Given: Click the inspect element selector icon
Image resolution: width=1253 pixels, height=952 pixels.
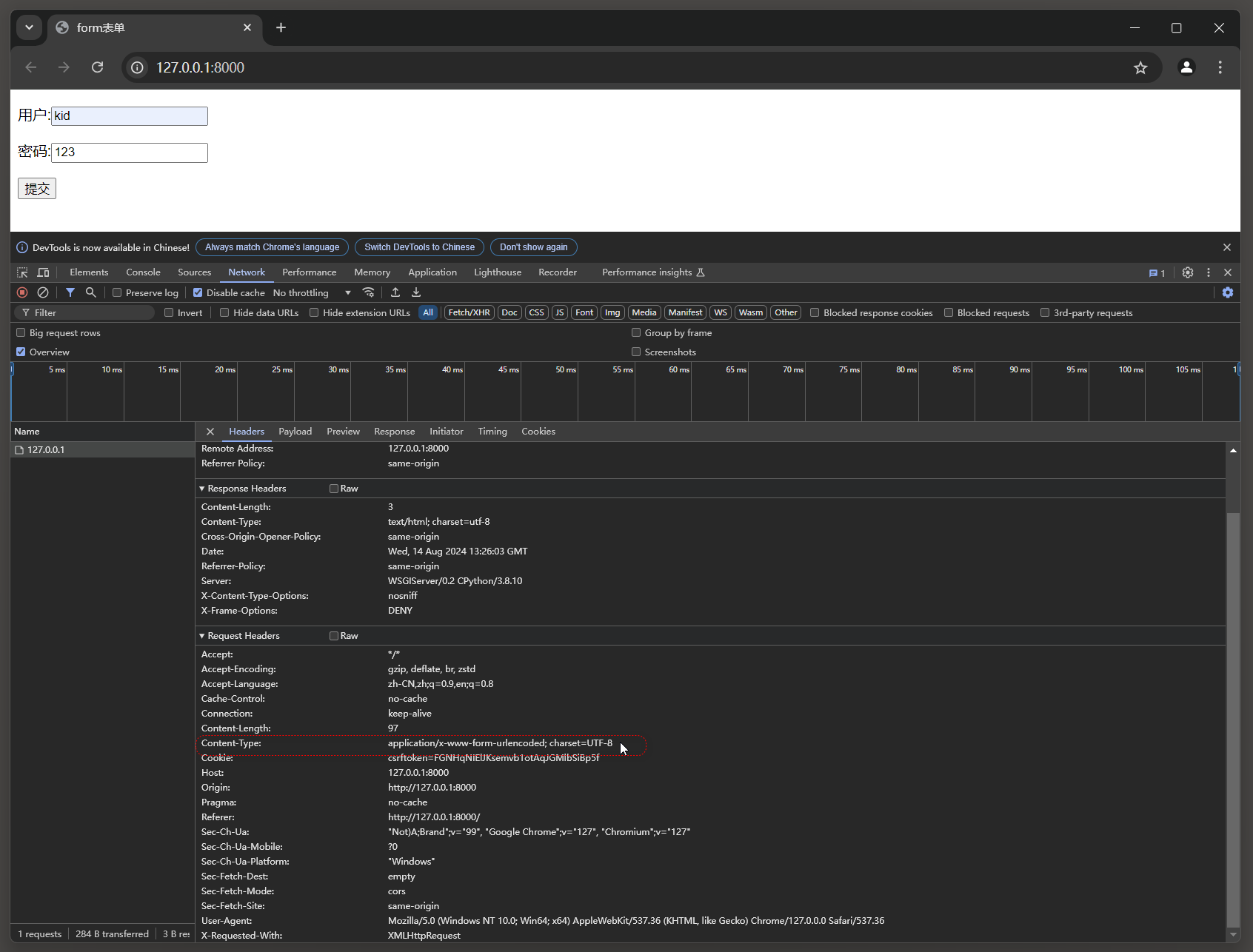Looking at the screenshot, I should [22, 272].
